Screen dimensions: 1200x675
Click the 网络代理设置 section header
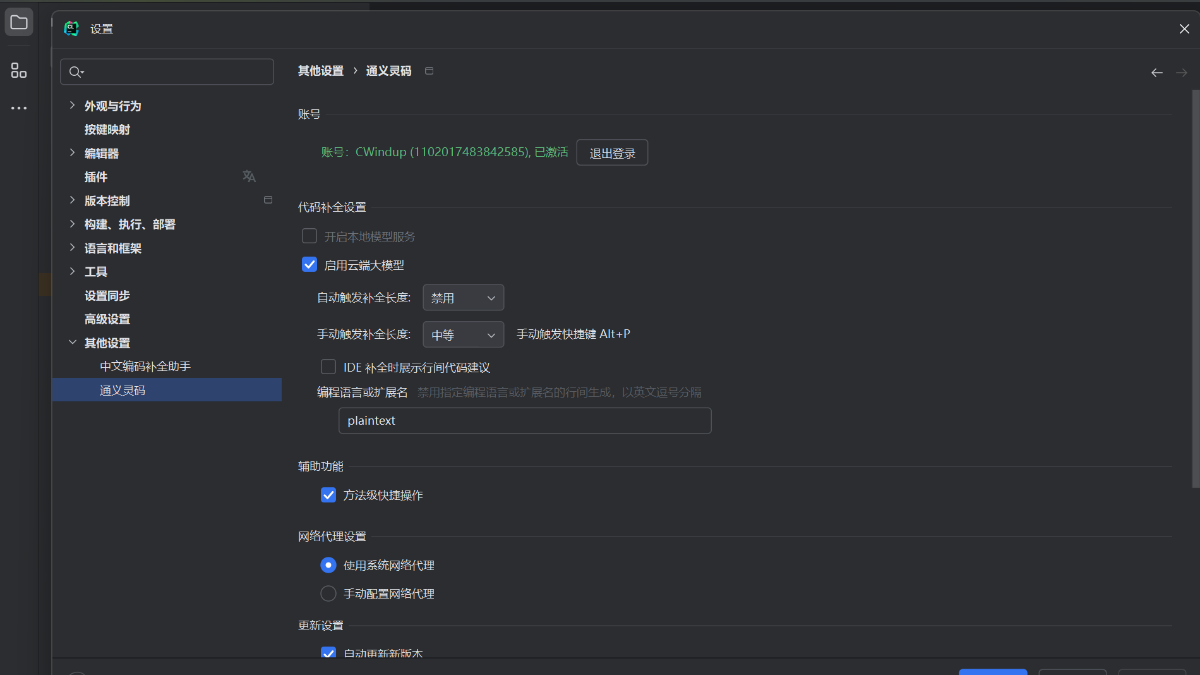click(332, 536)
